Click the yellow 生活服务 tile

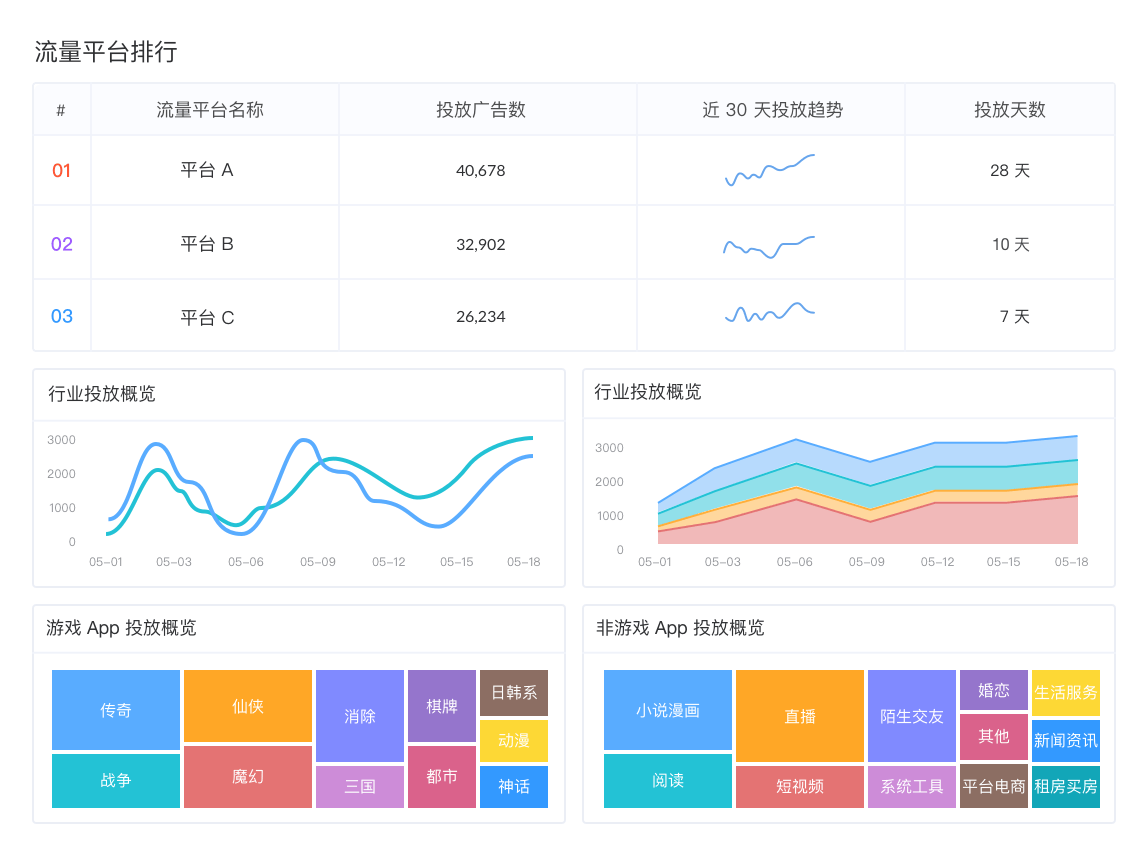[x=1066, y=692]
